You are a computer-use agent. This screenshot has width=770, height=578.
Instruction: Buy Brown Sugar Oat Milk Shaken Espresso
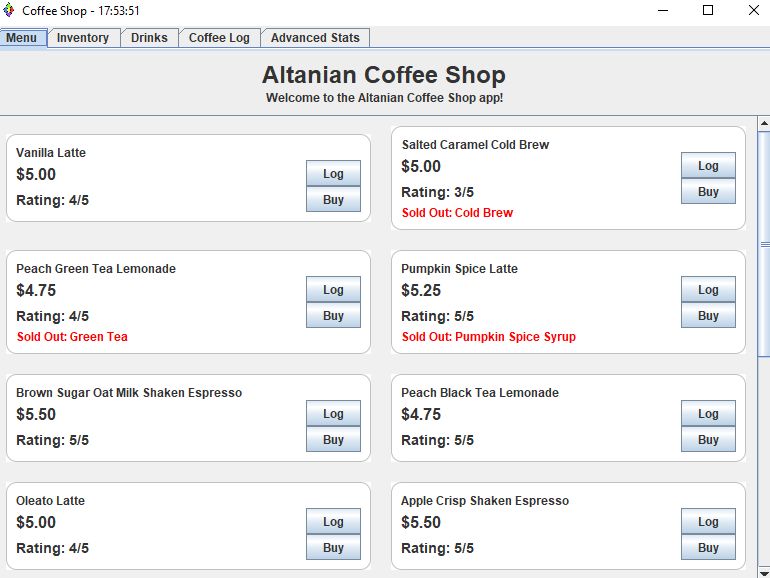tap(333, 440)
